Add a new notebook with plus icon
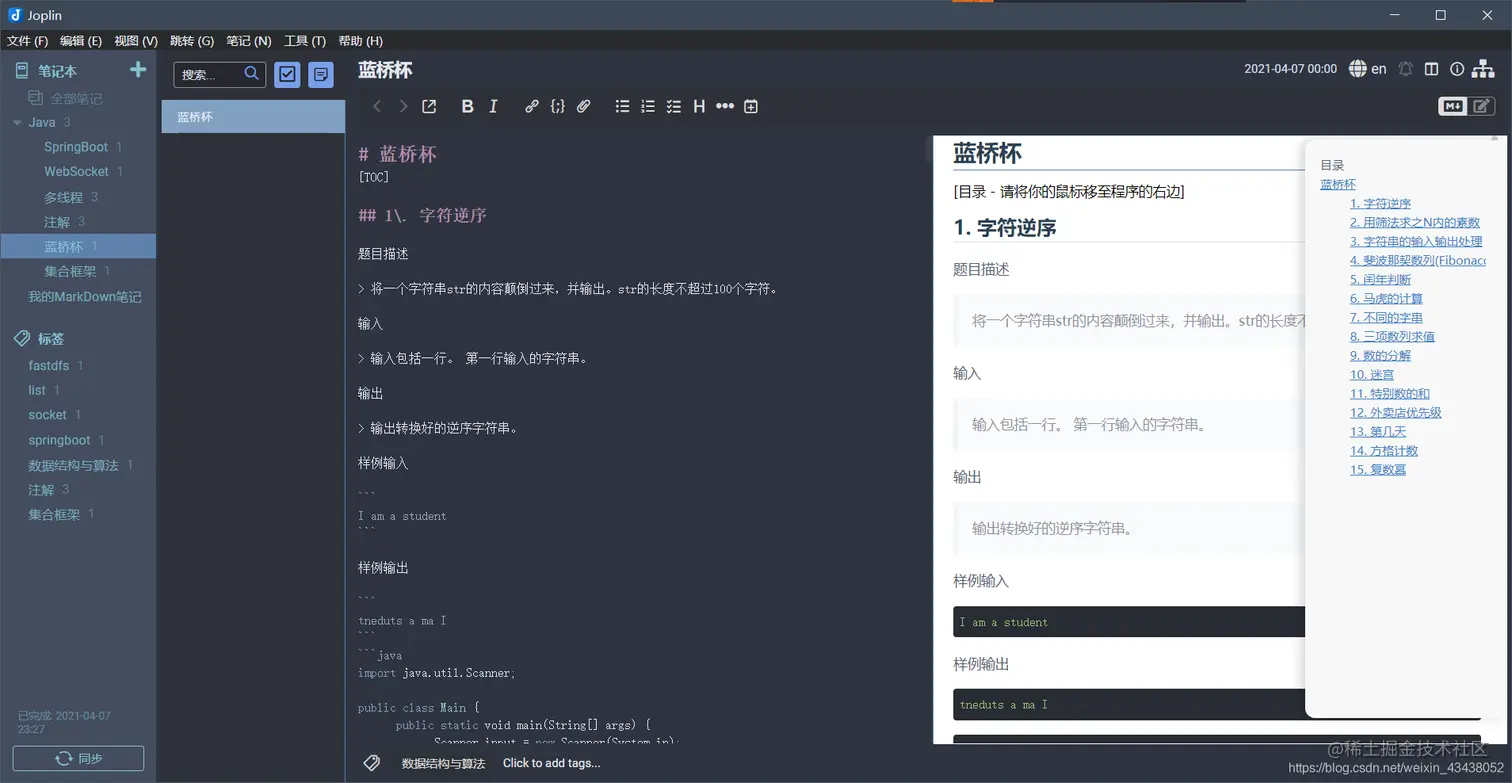1512x783 pixels. click(x=138, y=70)
